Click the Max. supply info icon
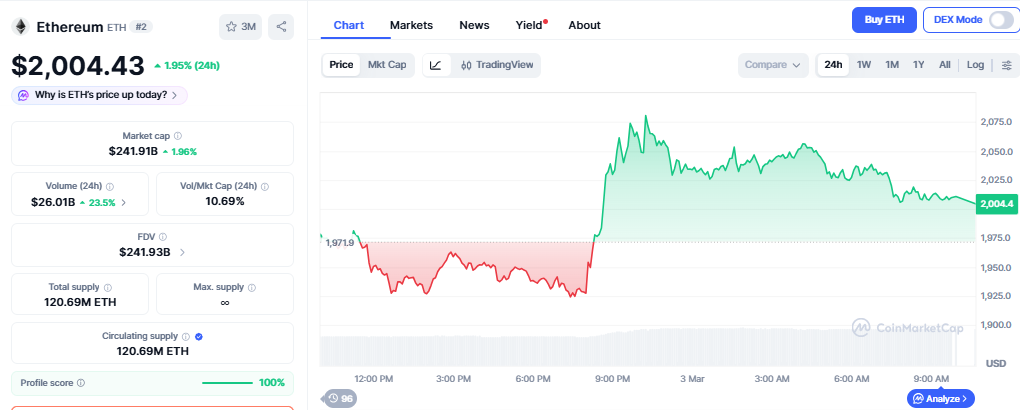This screenshot has width=1020, height=410. coord(252,287)
